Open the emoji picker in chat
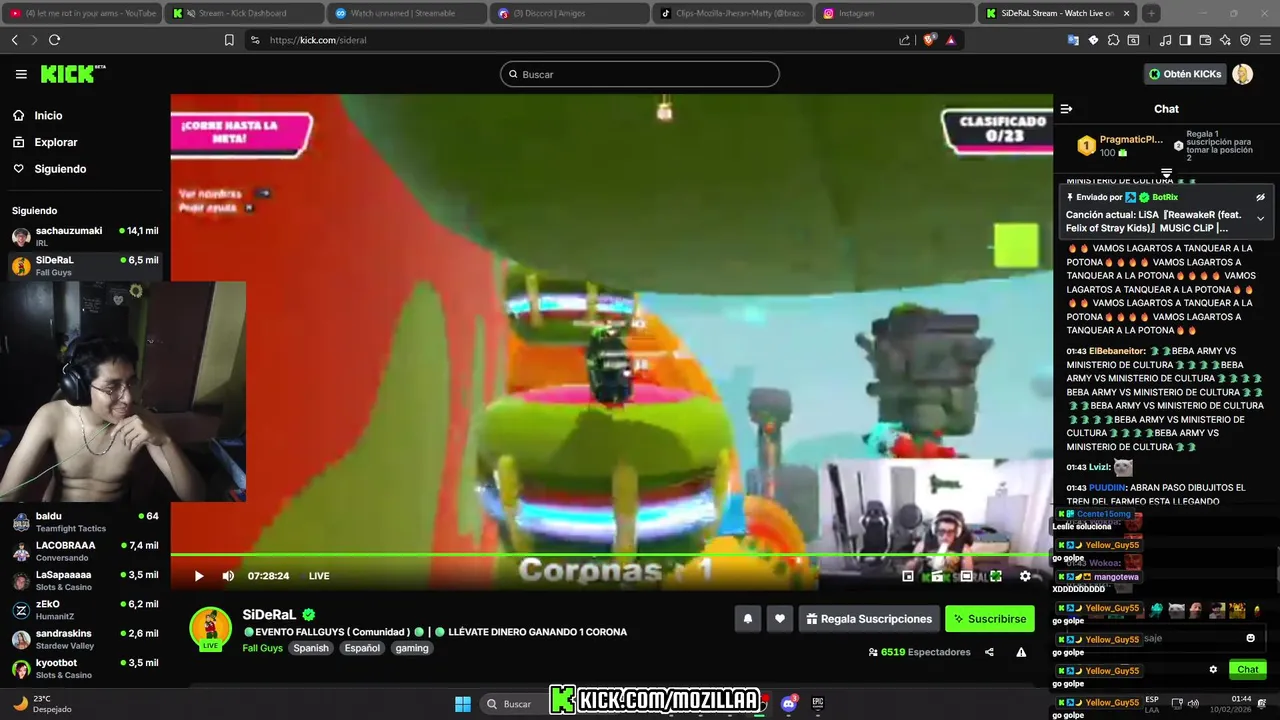 [1250, 638]
